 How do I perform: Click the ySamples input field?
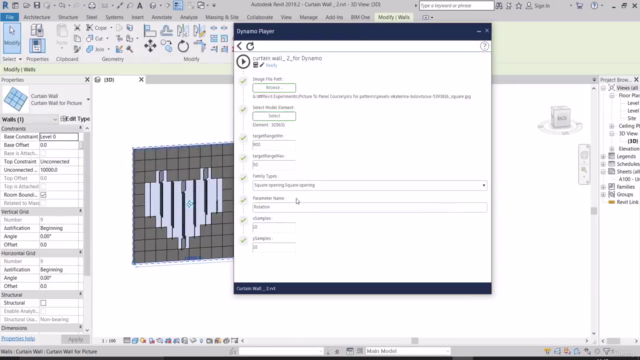coord(273,247)
